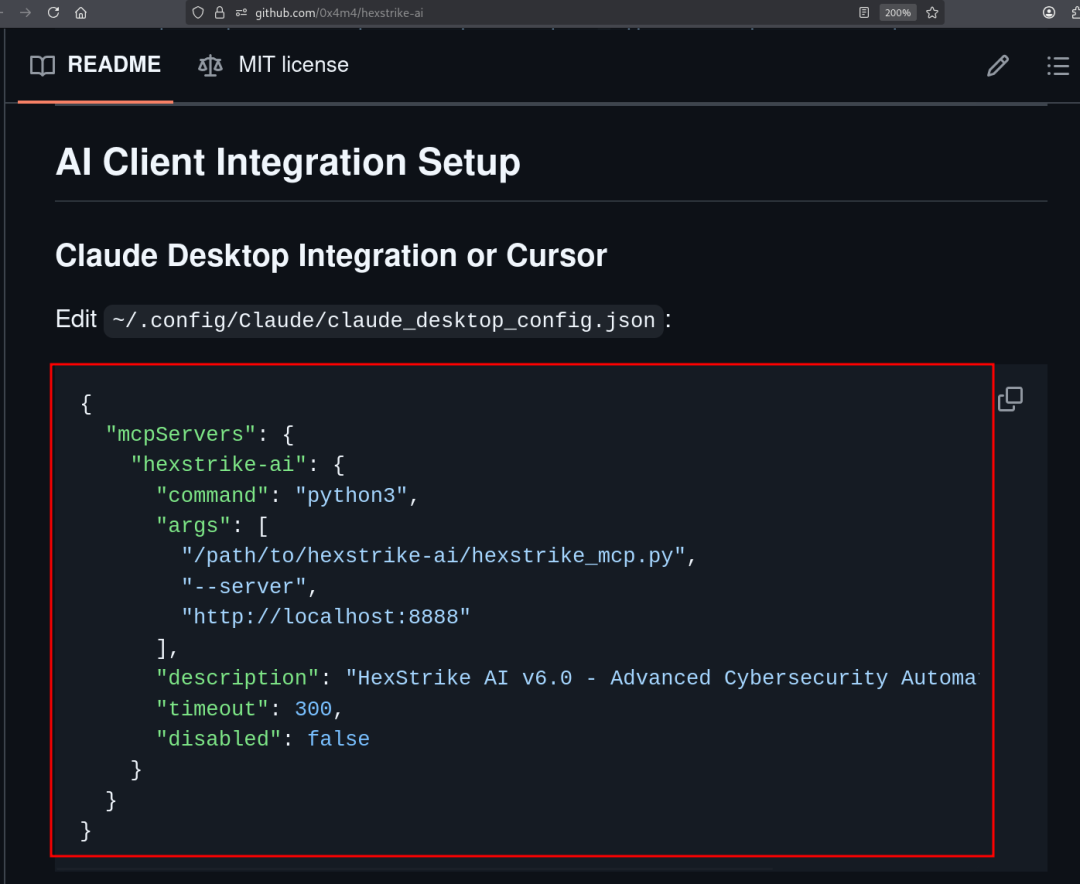Click the hexstrike_mcp.py path string
1080x884 pixels.
point(434,556)
